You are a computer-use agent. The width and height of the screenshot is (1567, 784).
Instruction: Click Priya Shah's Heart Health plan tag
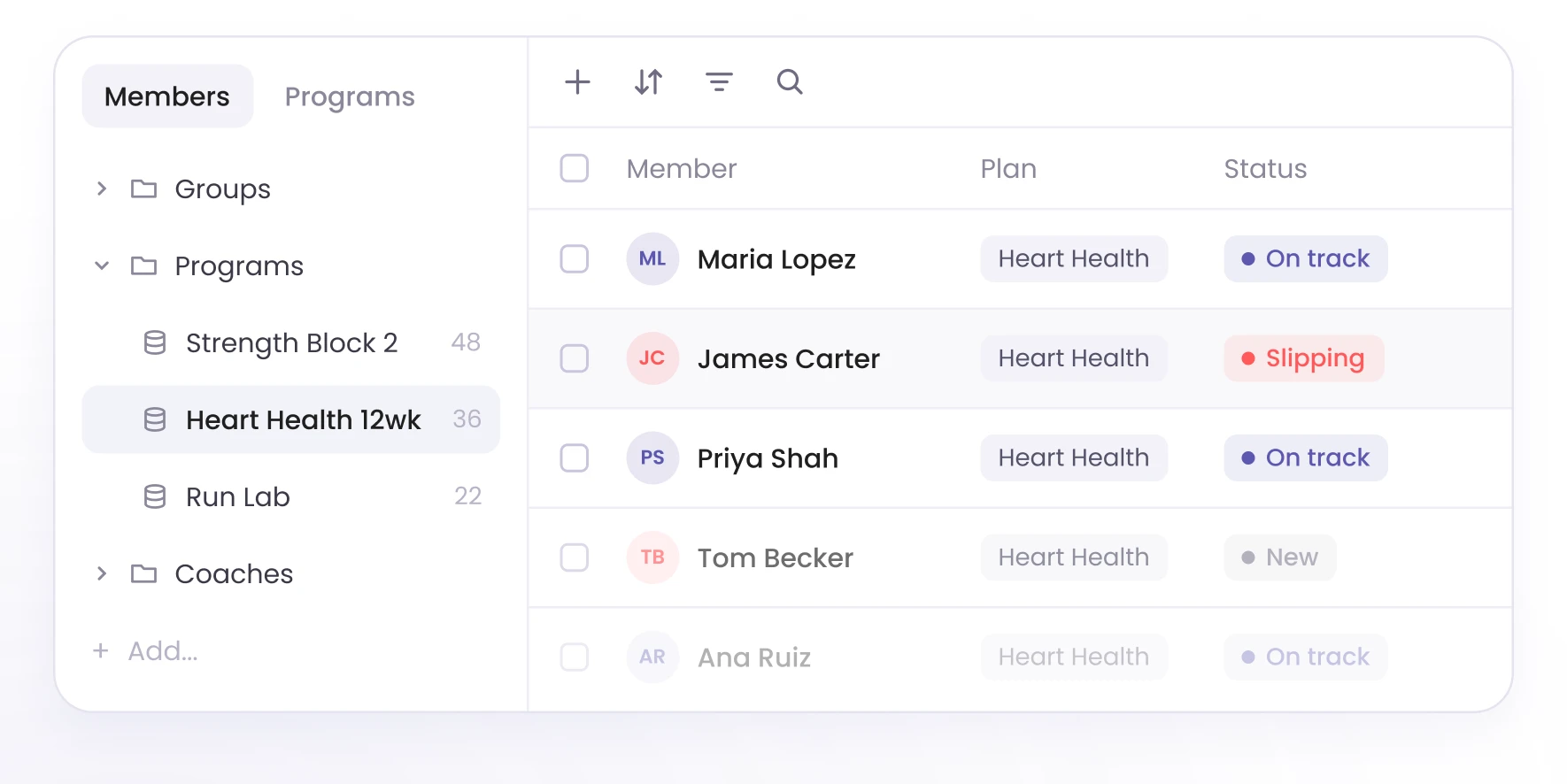(1074, 458)
